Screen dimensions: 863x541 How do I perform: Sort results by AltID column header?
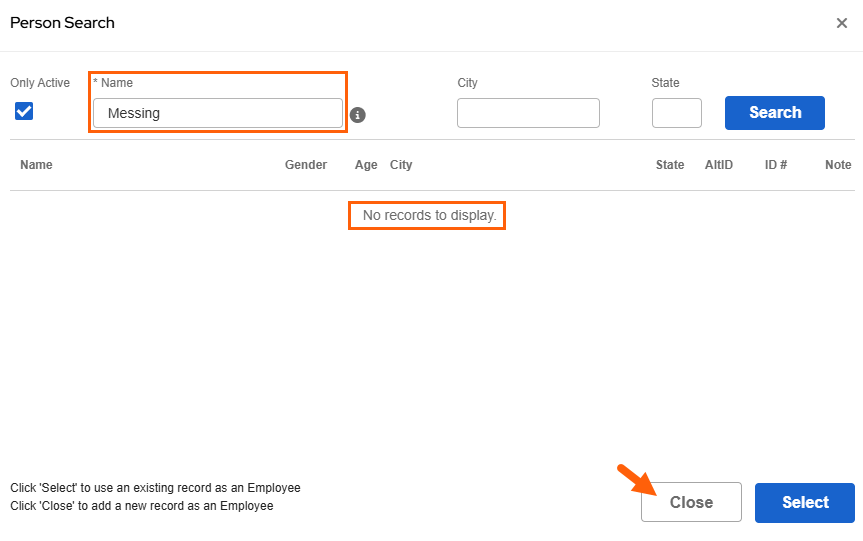(x=719, y=165)
